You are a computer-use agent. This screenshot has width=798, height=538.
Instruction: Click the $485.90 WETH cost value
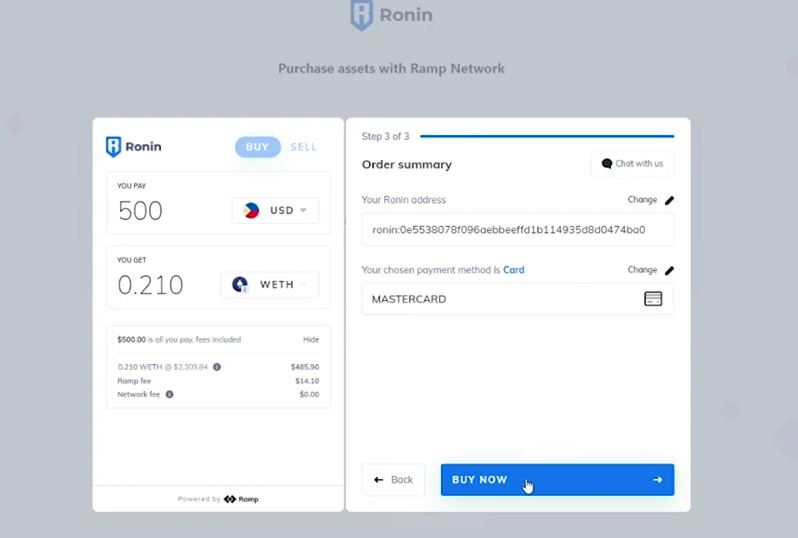click(x=305, y=366)
